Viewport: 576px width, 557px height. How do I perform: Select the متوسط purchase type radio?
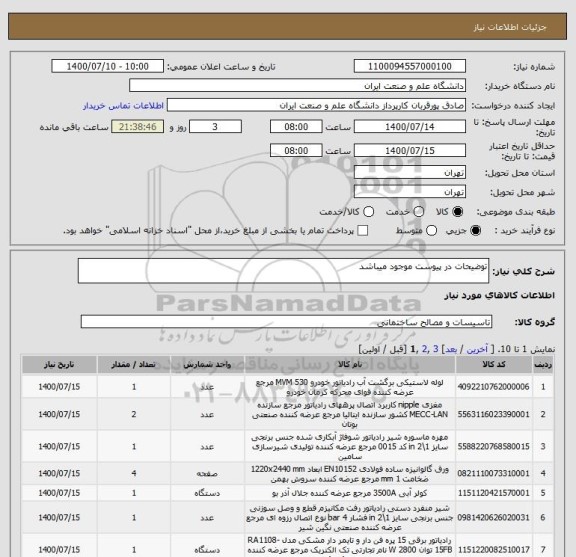[431, 231]
